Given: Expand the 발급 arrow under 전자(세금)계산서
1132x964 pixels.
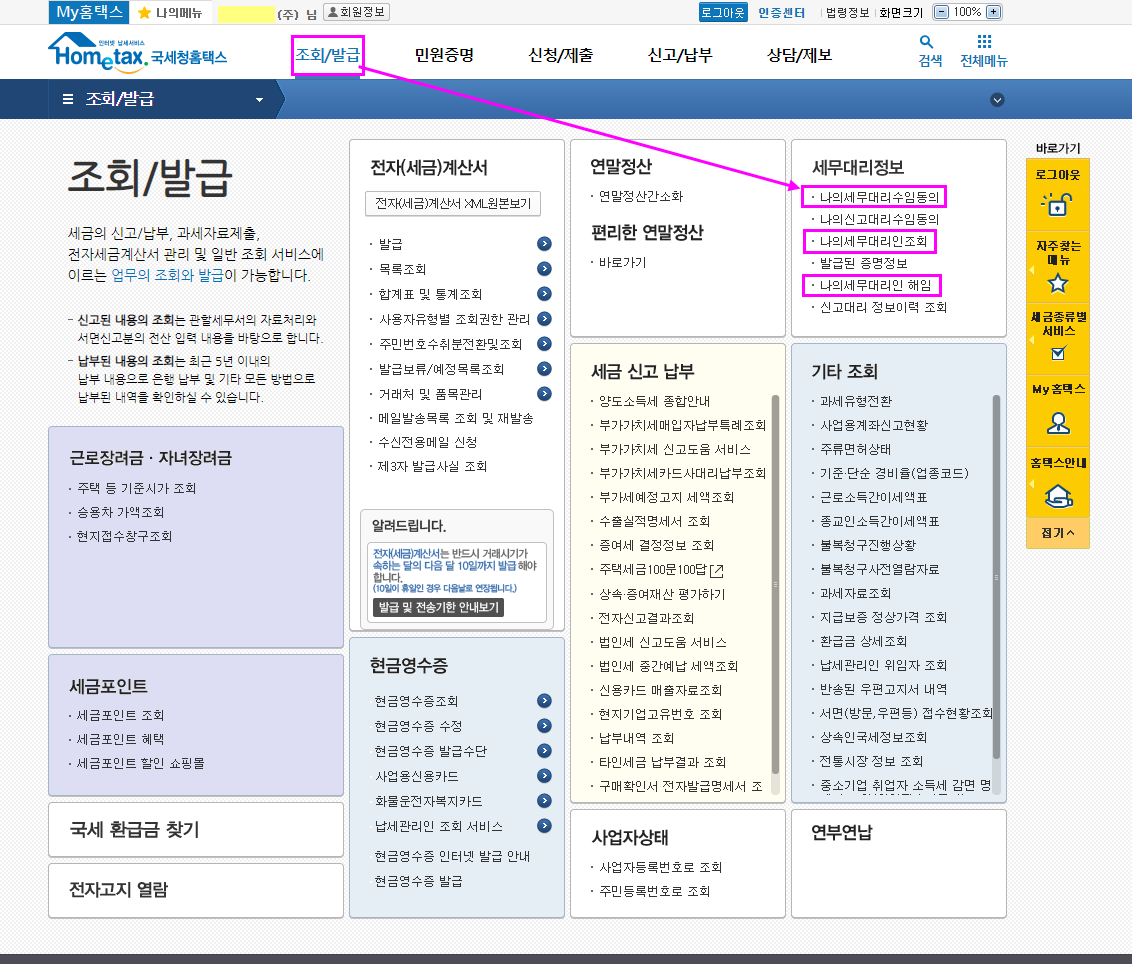Looking at the screenshot, I should pos(544,244).
